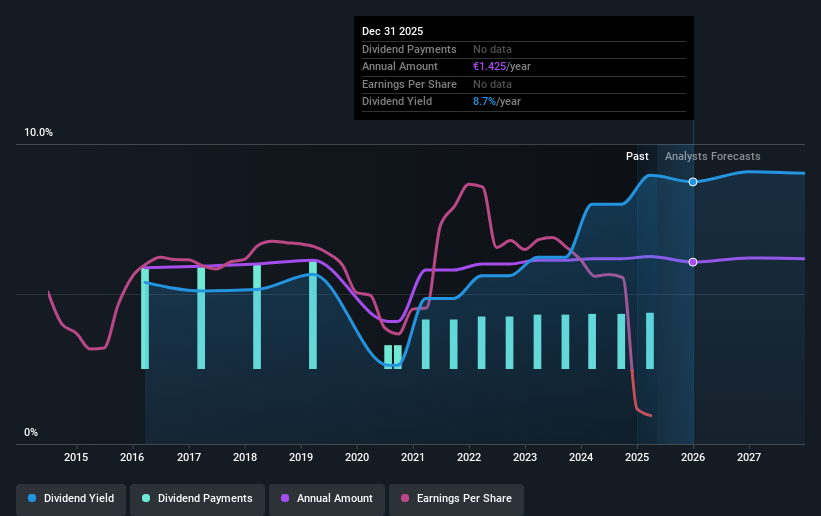Click the Analysts Forecasts label
The width and height of the screenshot is (821, 516).
click(x=713, y=156)
